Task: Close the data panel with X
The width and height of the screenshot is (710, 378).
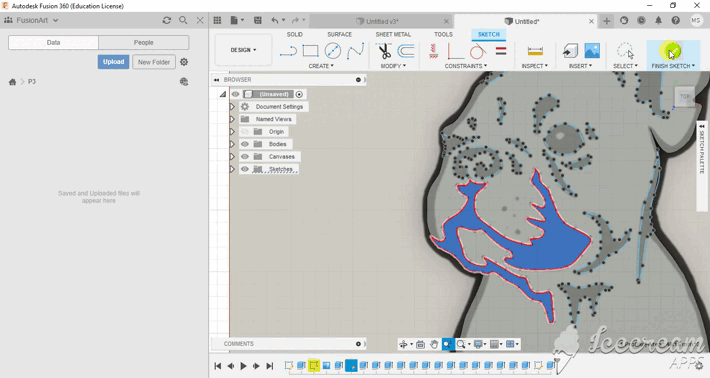Action: [x=200, y=20]
